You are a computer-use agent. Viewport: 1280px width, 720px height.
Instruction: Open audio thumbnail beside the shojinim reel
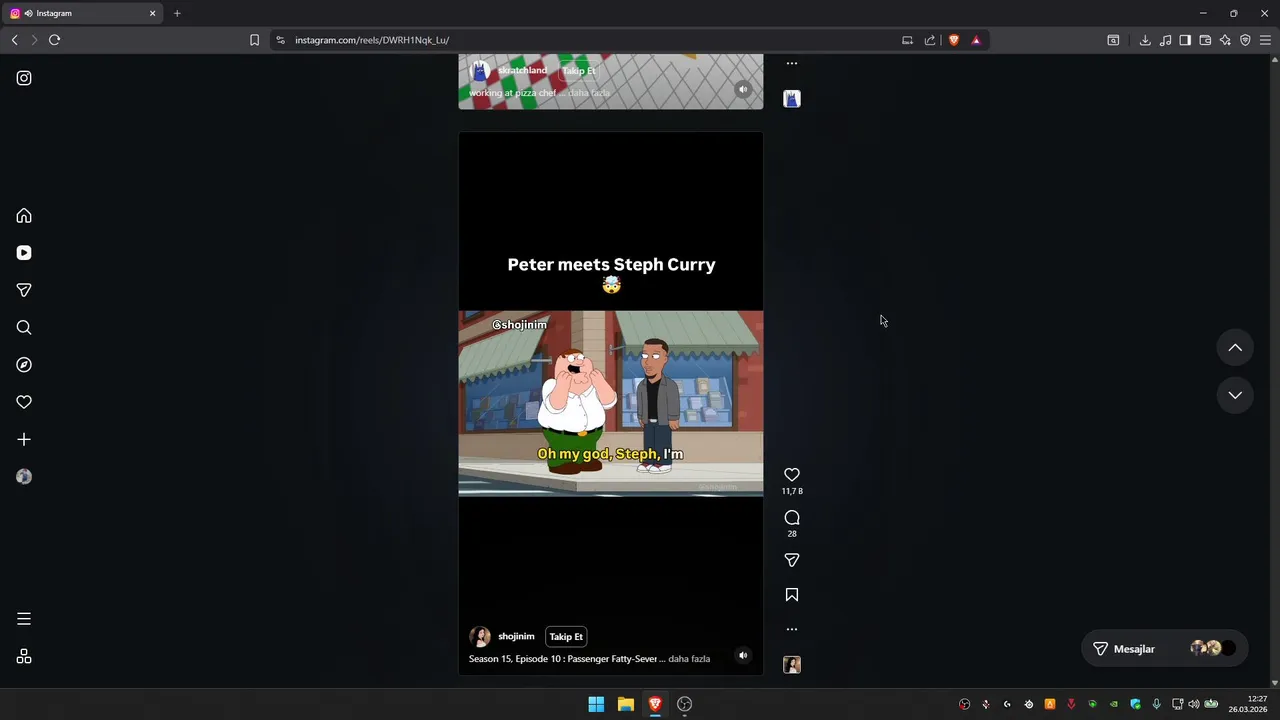[792, 665]
